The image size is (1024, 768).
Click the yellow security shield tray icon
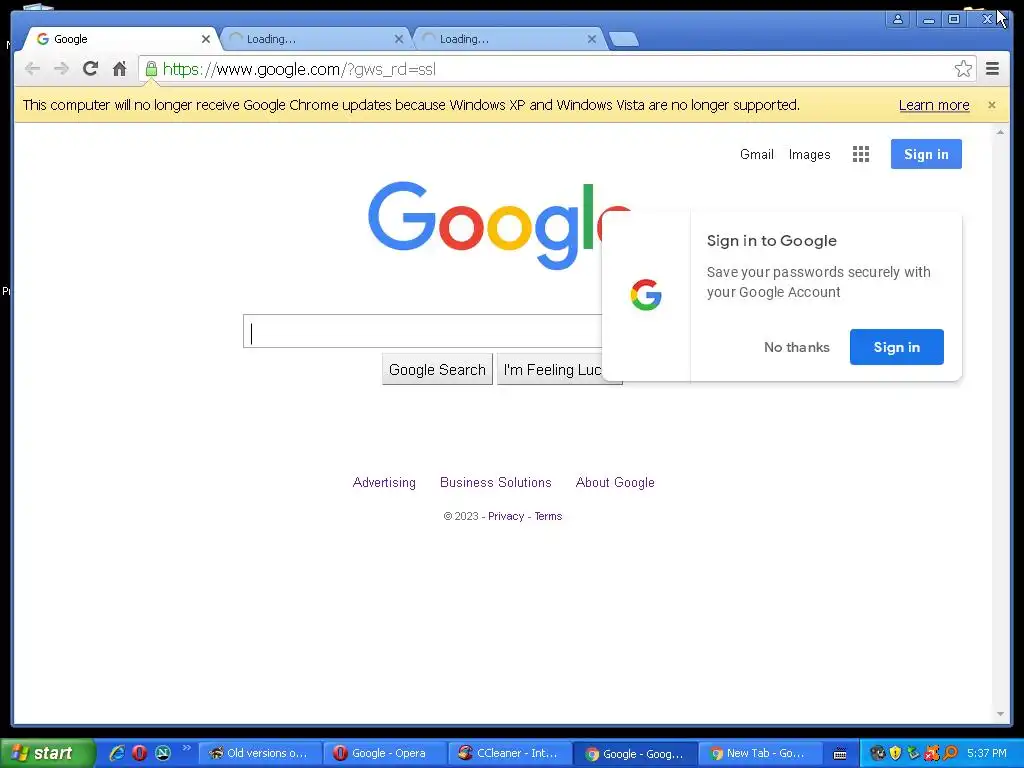click(895, 753)
